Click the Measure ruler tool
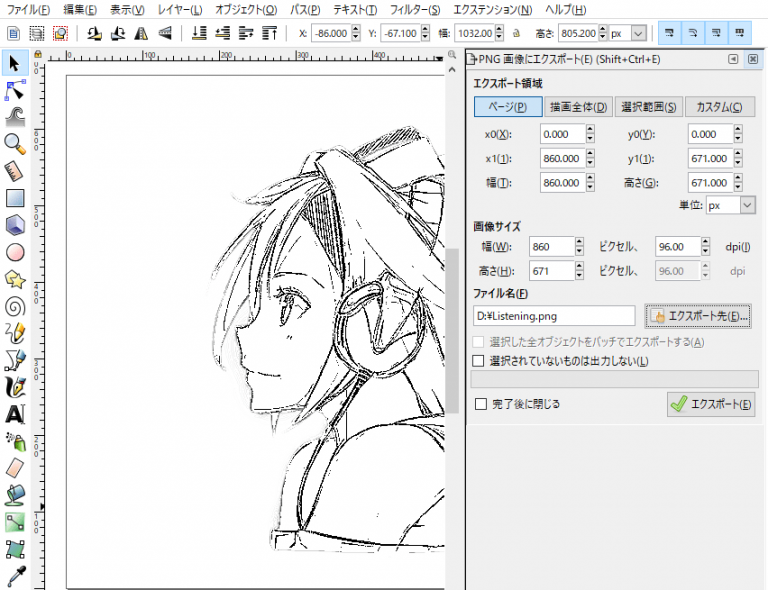768x590 pixels. [14, 170]
